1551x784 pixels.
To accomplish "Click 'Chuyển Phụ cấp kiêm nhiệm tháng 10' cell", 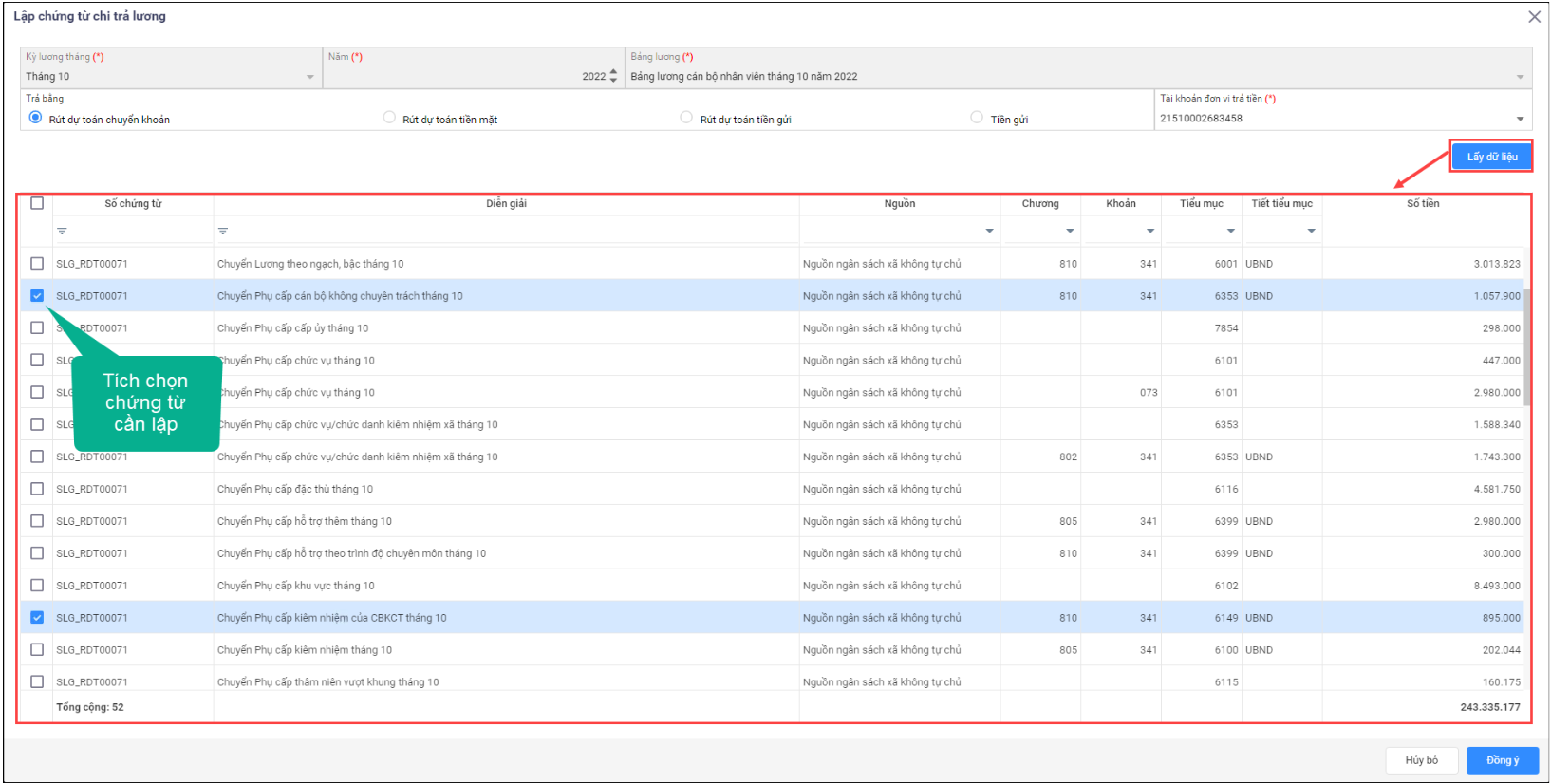I will point(506,650).
